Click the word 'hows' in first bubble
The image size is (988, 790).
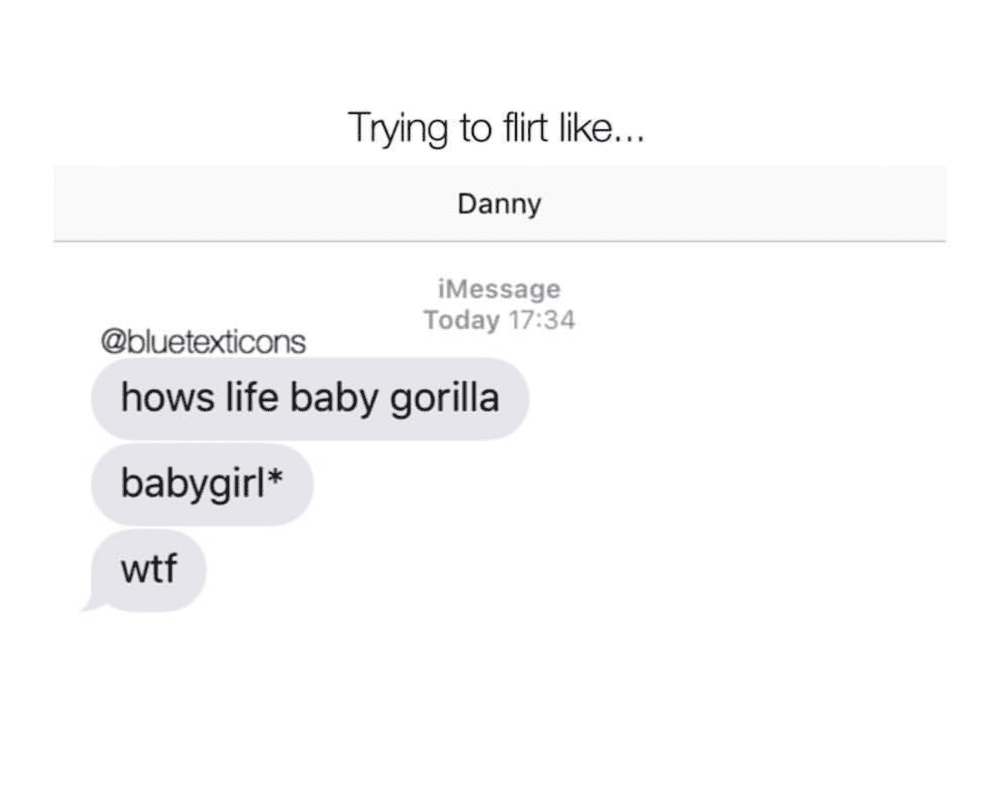tap(167, 398)
